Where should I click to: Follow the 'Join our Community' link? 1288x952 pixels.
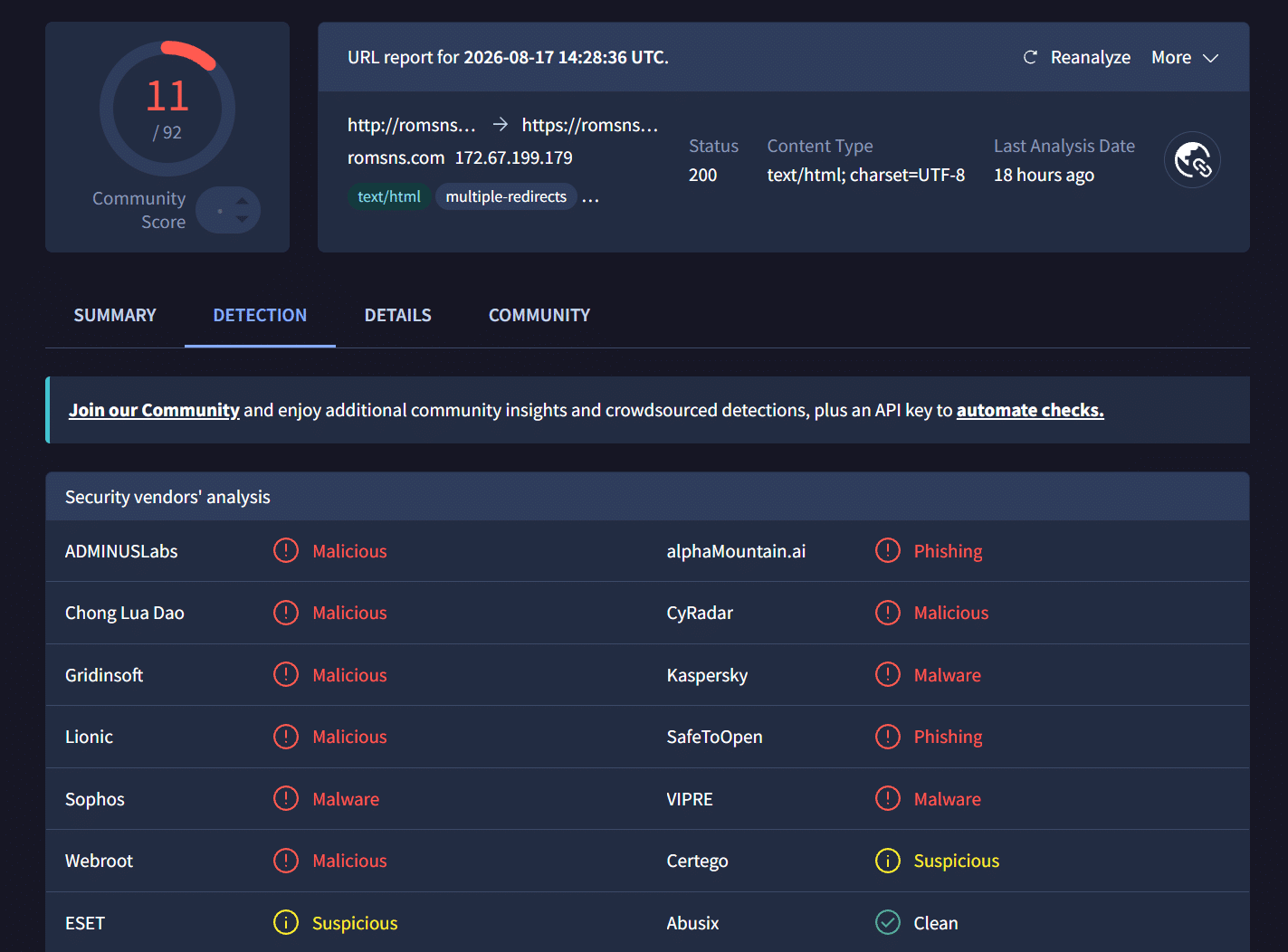[x=154, y=410]
